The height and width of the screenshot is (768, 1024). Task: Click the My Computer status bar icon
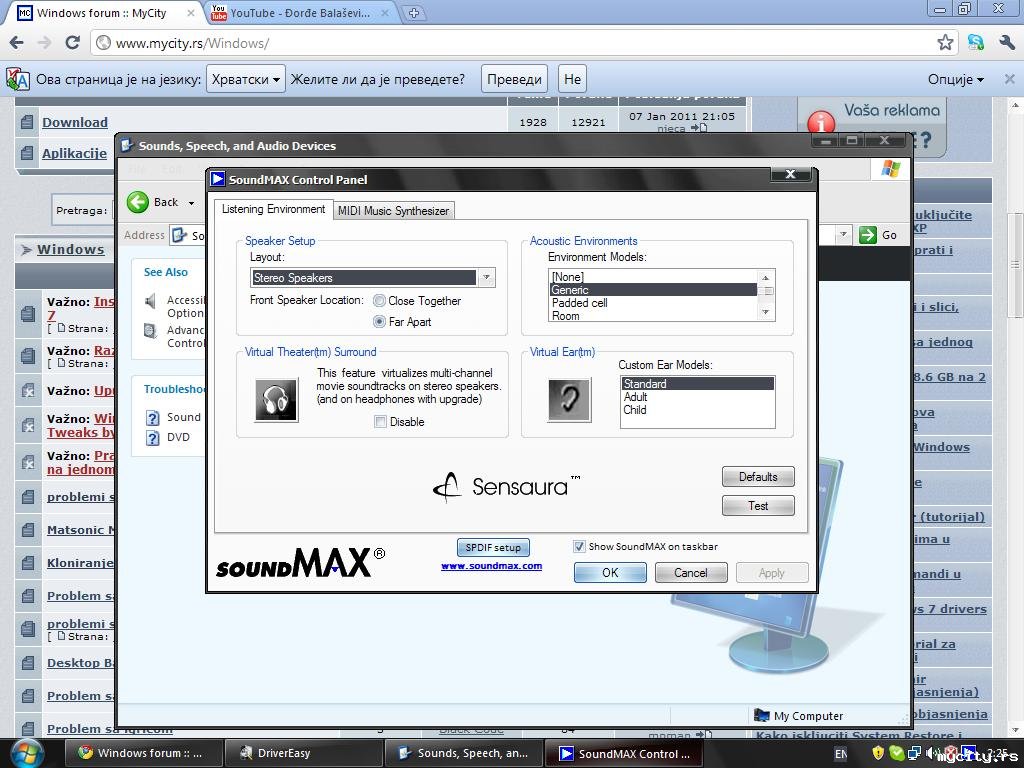[761, 715]
